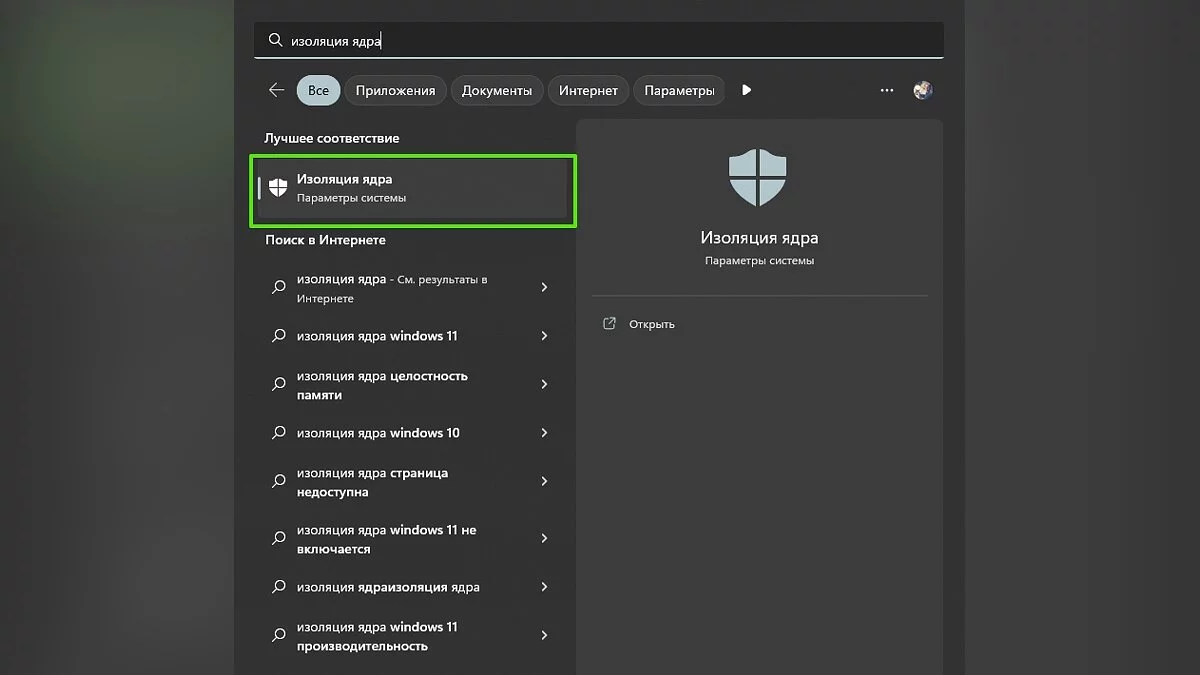Click inside the search text field
This screenshot has height=675, width=1200.
600,41
